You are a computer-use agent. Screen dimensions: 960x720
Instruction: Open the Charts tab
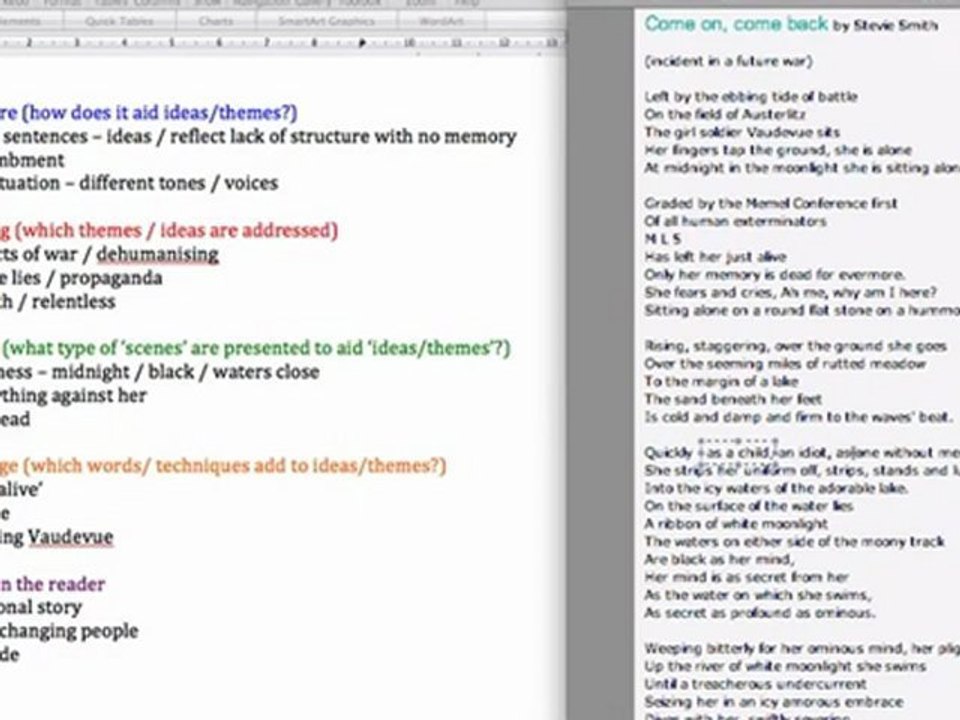(x=216, y=21)
